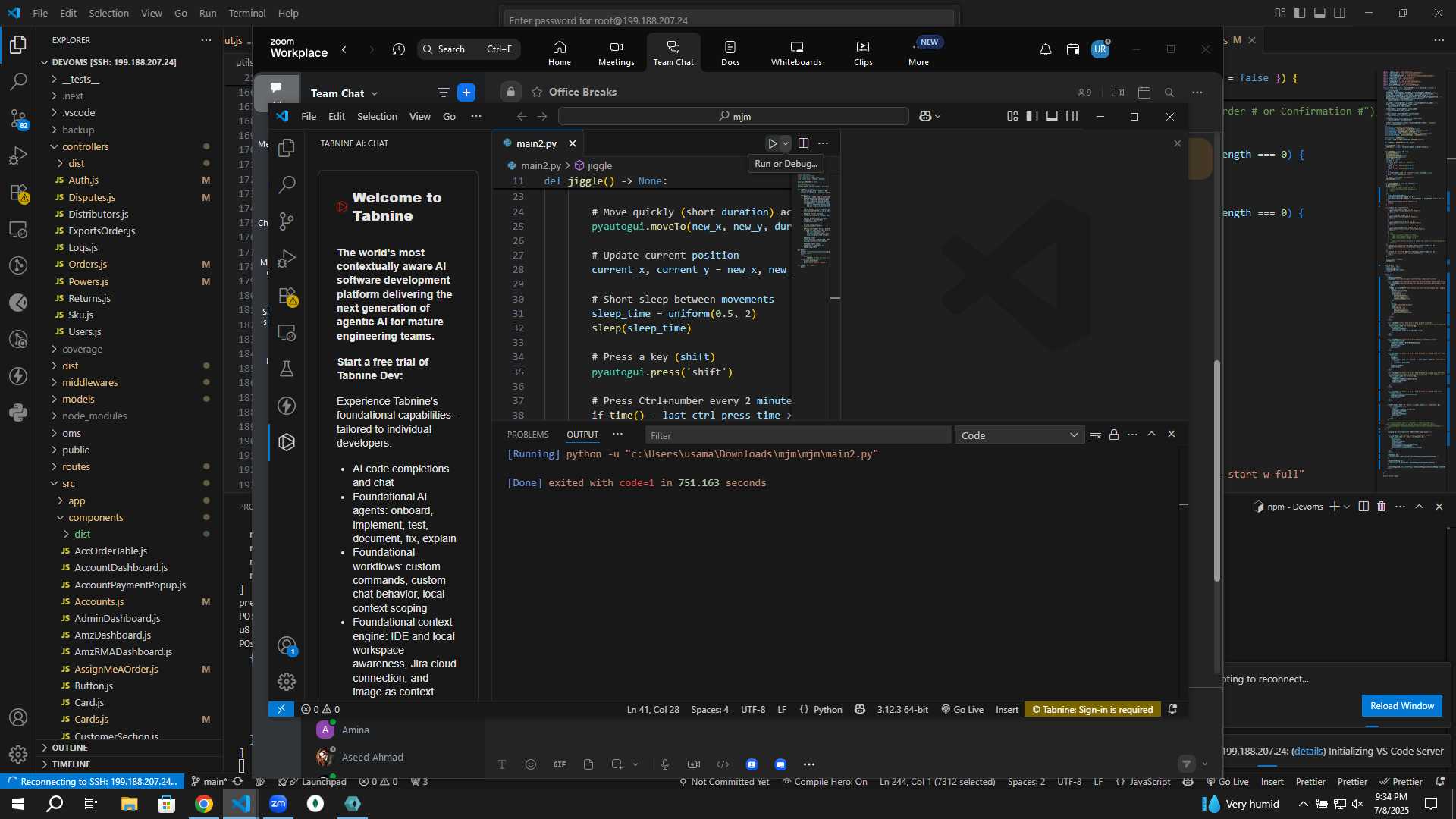Start a video meeting in Office Breaks chat
The height and width of the screenshot is (819, 1456).
1117,93
